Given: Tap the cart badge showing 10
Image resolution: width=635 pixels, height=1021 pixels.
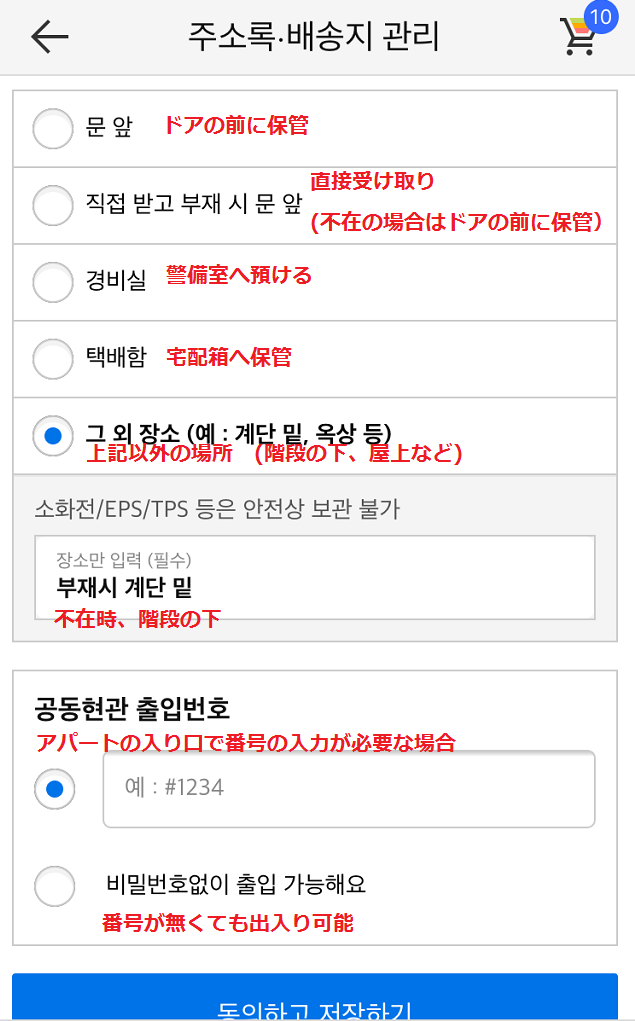Looking at the screenshot, I should tap(600, 17).
